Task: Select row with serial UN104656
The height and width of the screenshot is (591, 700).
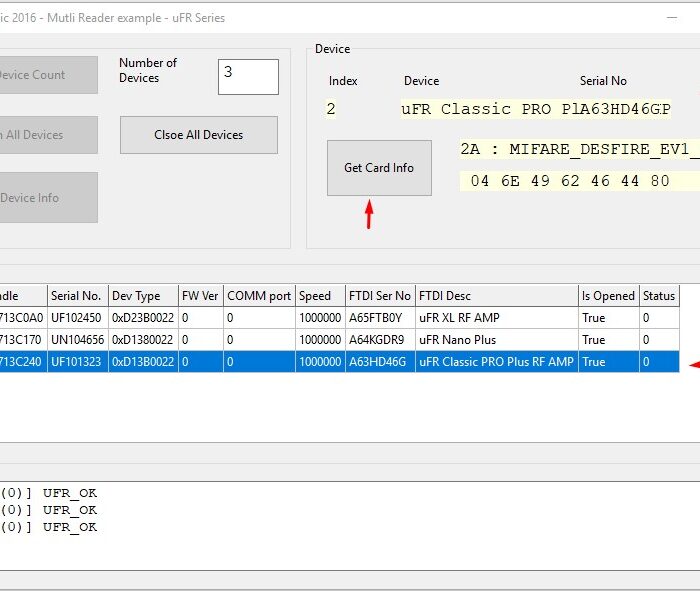Action: (339, 340)
